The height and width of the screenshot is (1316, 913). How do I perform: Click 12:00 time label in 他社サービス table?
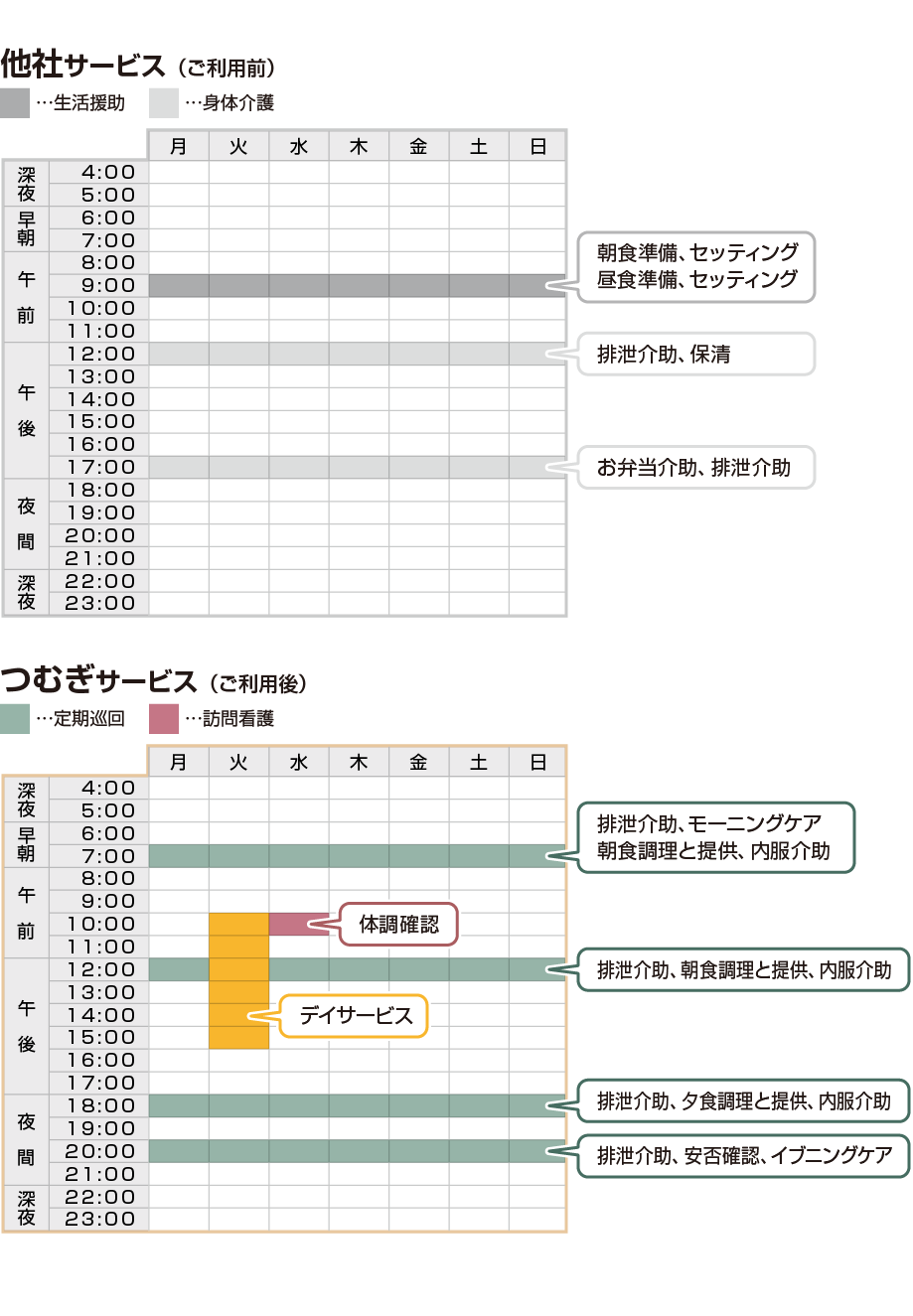[x=101, y=355]
